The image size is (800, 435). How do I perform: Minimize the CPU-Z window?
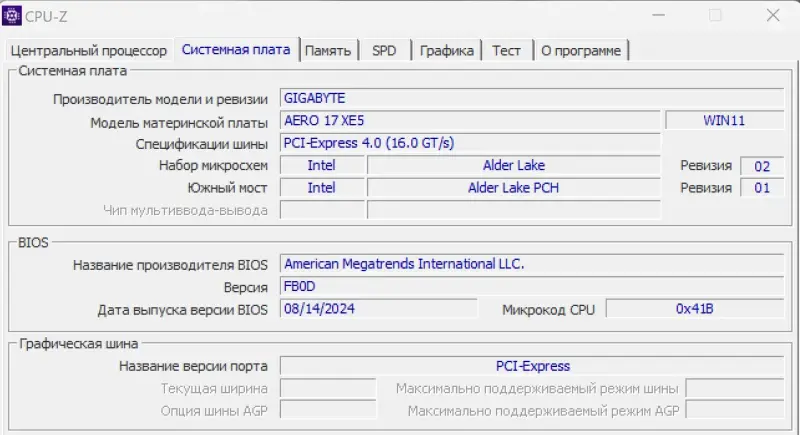coord(659,15)
